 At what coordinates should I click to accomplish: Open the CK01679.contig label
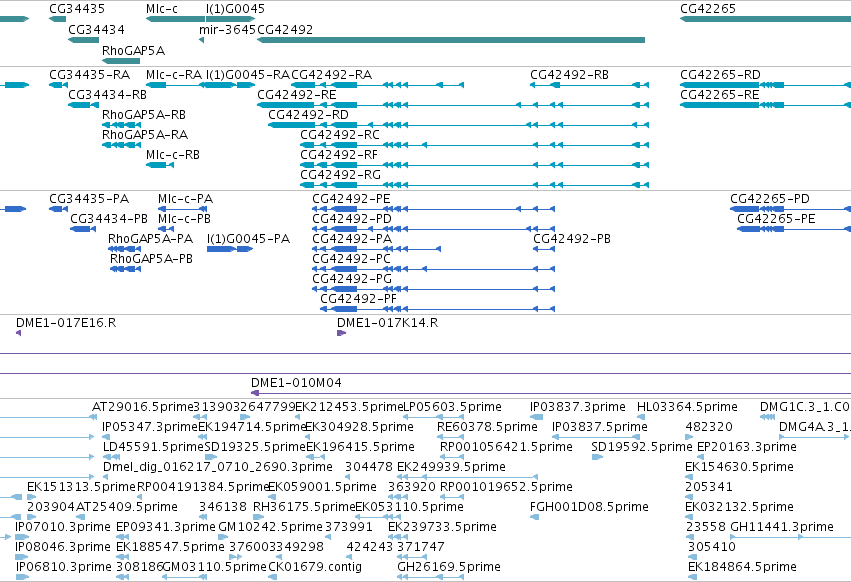point(315,567)
